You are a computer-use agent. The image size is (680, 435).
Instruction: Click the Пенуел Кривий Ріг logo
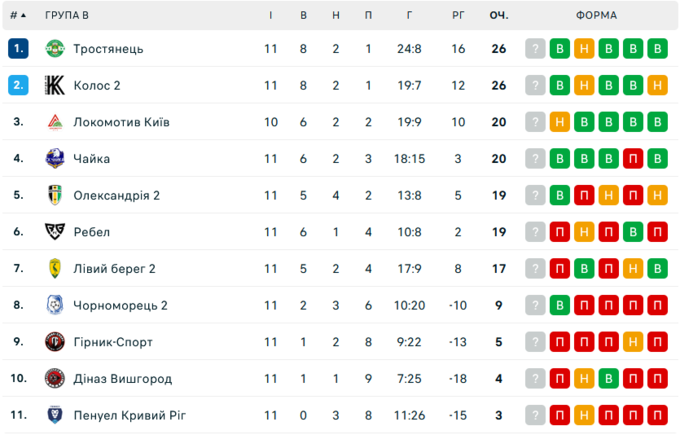55,415
